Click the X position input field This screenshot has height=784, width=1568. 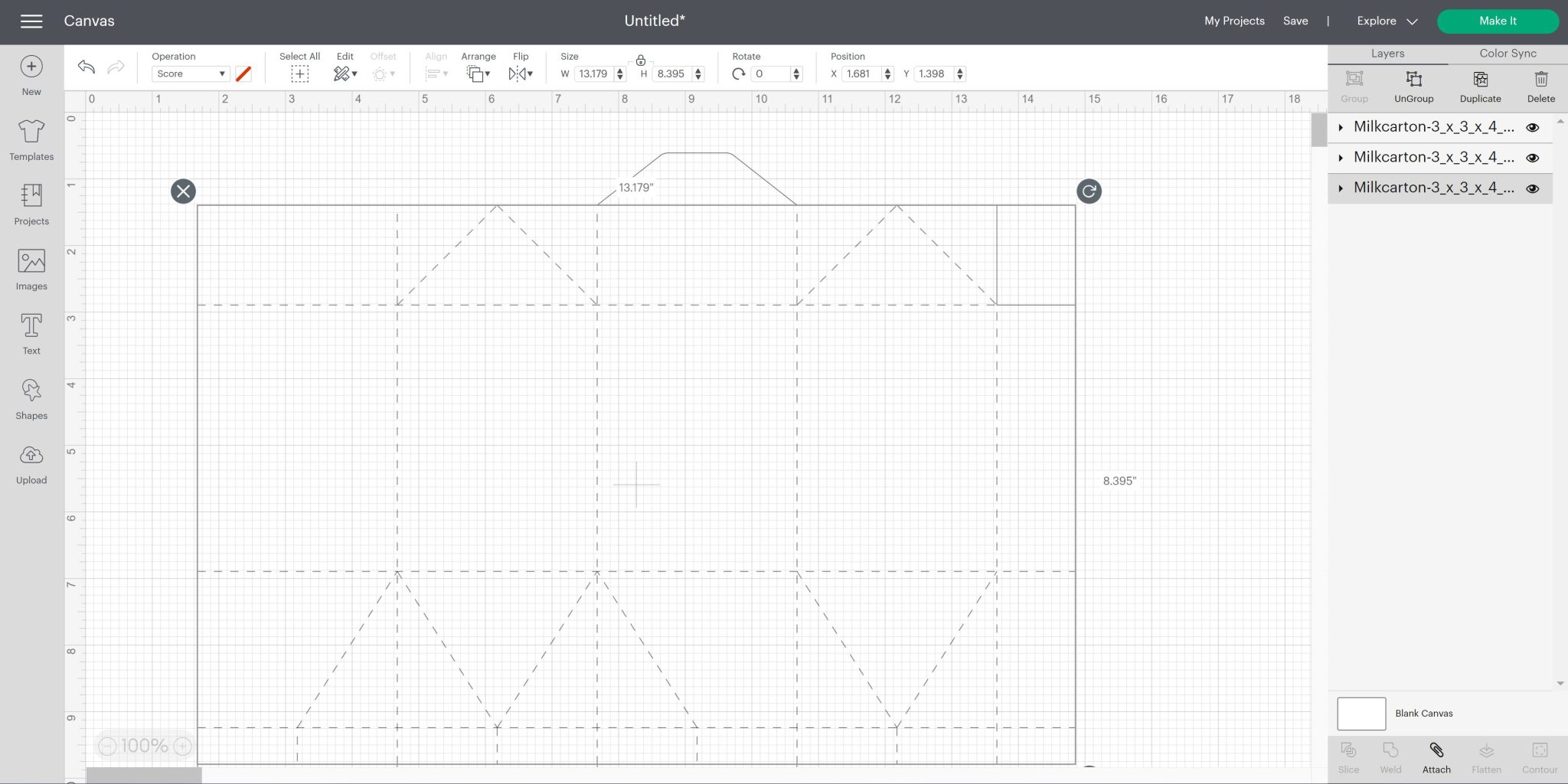click(861, 73)
